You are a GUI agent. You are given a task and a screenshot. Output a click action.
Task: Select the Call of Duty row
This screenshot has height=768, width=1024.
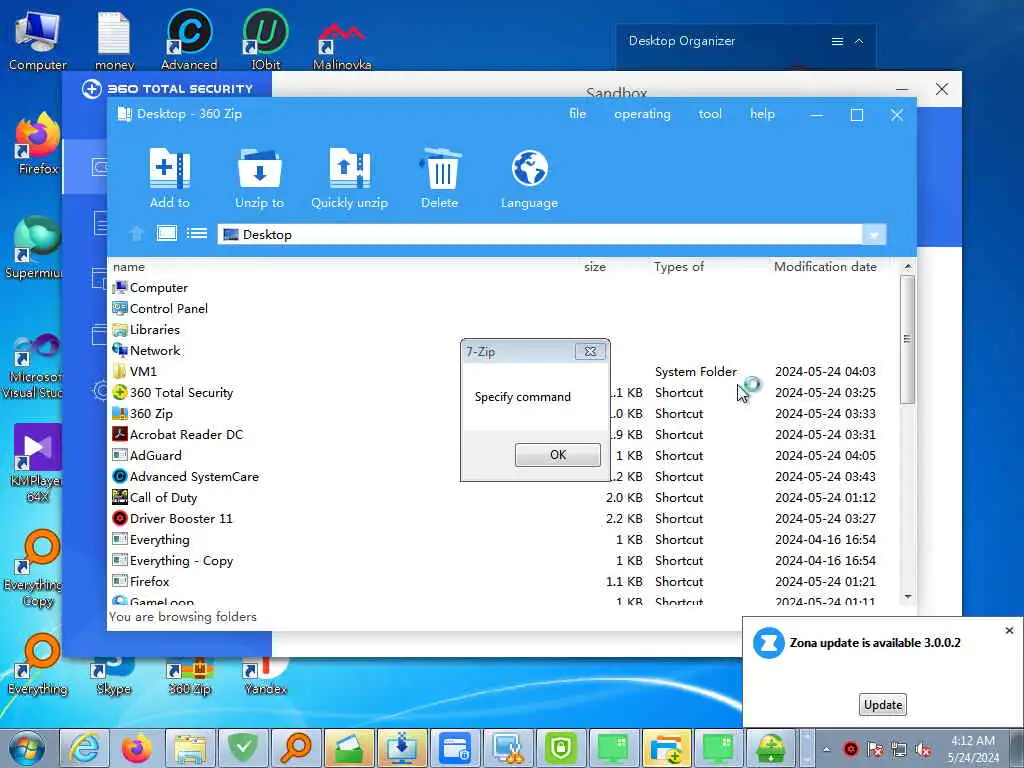(503, 498)
